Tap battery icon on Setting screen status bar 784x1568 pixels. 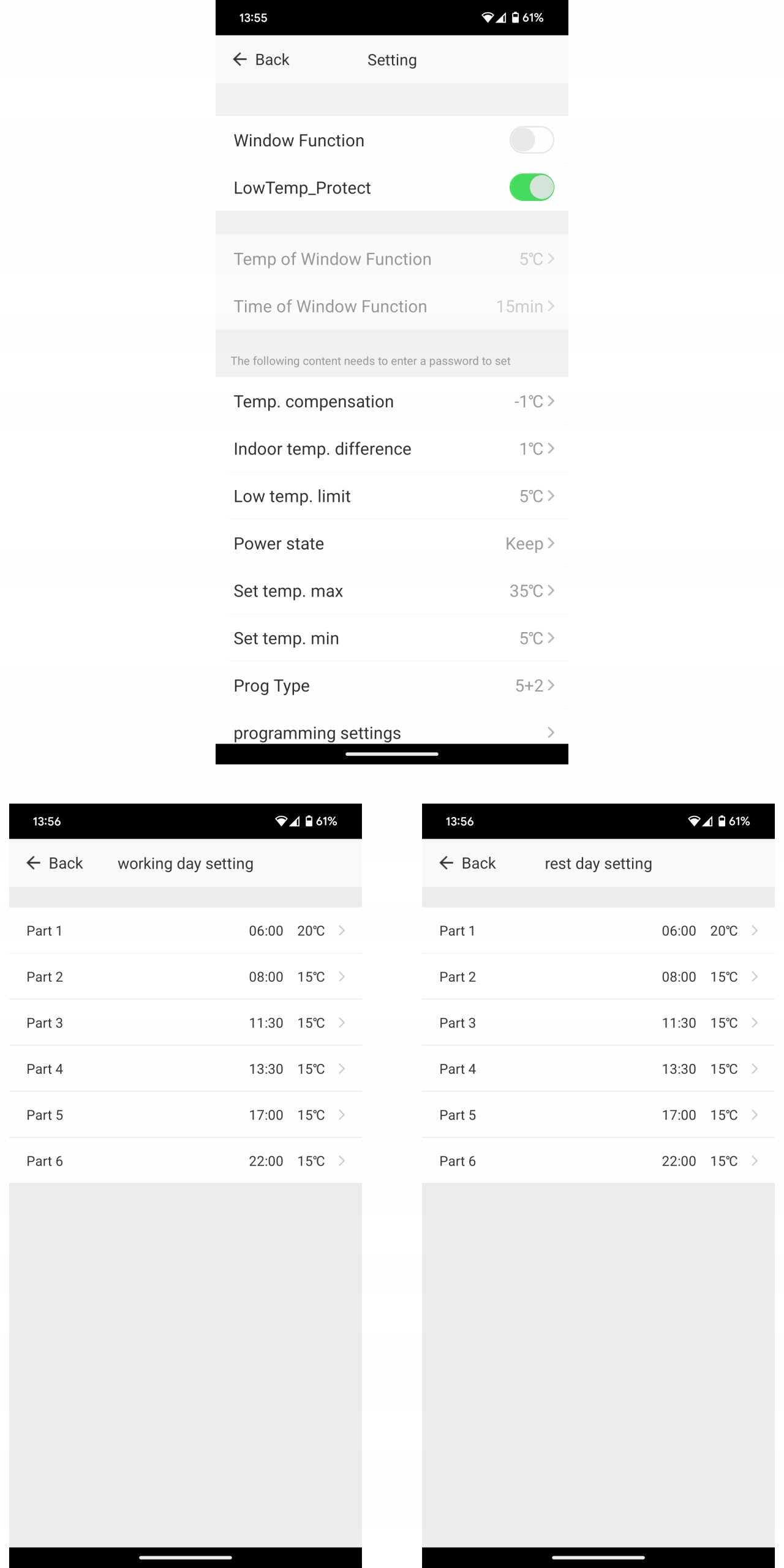tap(516, 18)
